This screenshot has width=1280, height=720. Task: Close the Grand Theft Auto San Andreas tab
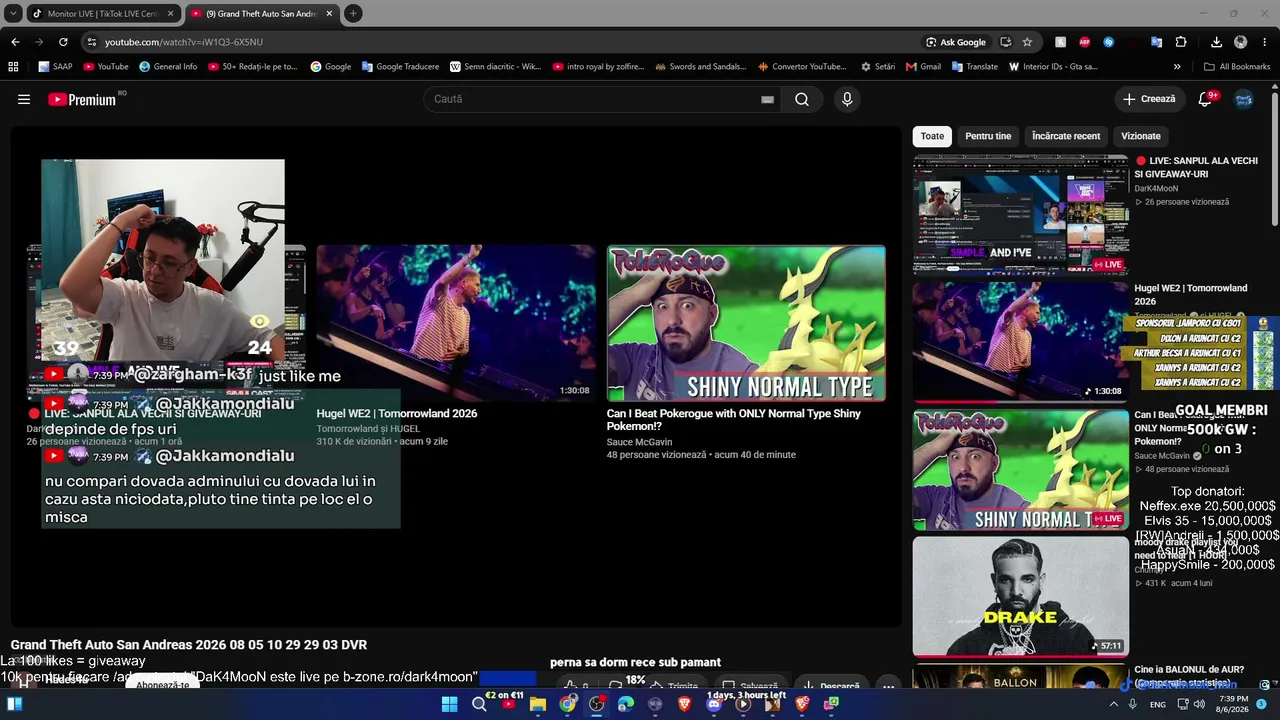point(329,14)
